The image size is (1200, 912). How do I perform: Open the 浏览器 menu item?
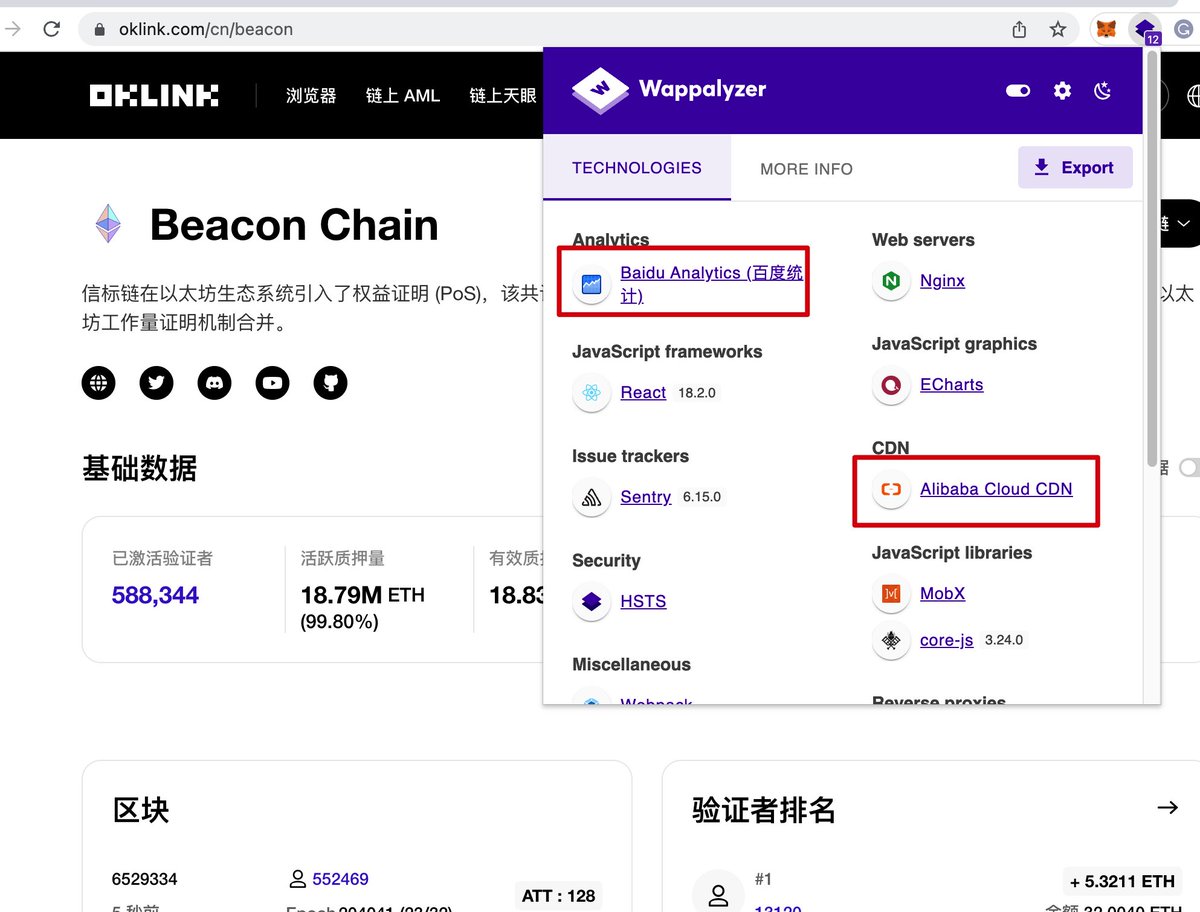click(x=311, y=96)
